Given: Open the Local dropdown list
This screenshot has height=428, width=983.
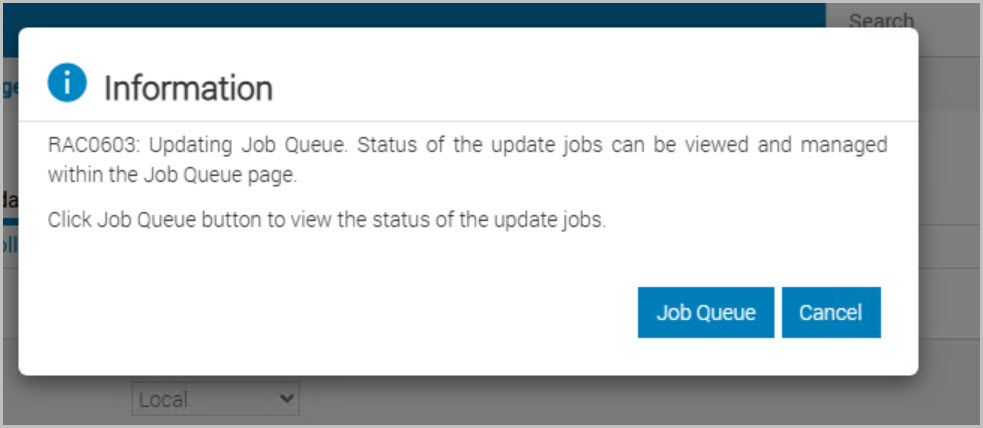Looking at the screenshot, I should click(x=215, y=400).
